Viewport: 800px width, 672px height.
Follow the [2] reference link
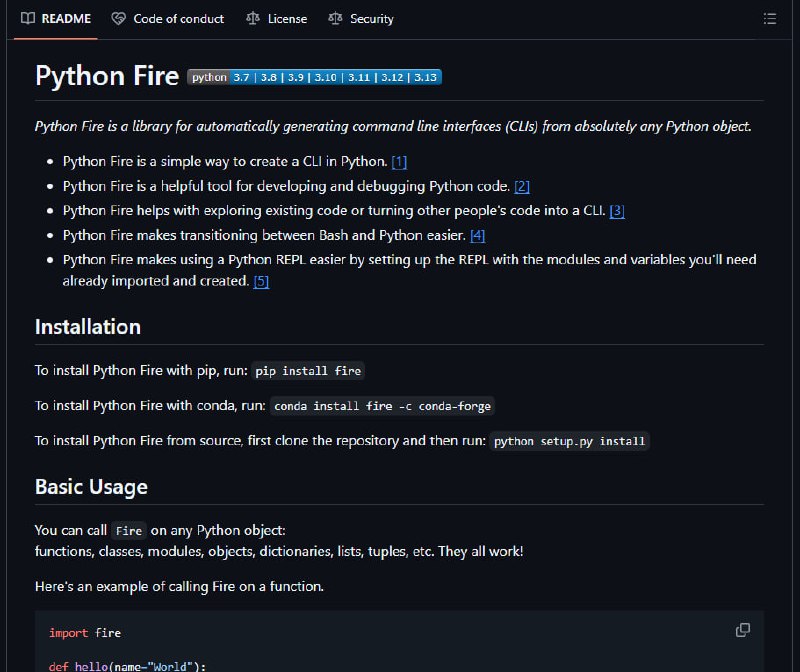pyautogui.click(x=521, y=186)
